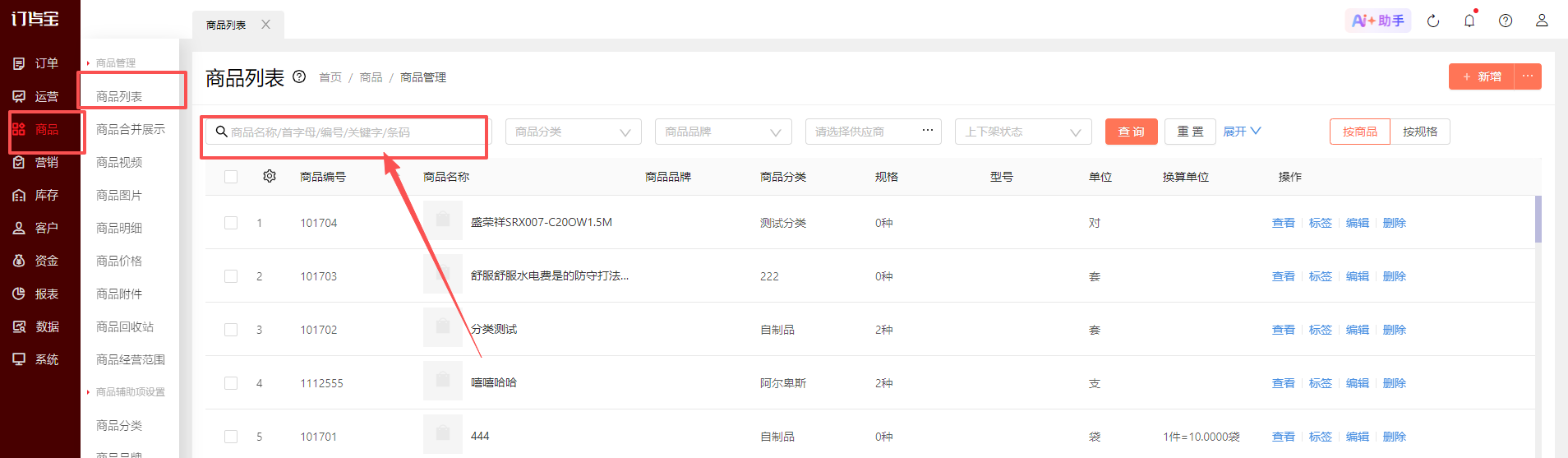
Task: Click 商品 in the breadcrumb
Action: [x=371, y=77]
